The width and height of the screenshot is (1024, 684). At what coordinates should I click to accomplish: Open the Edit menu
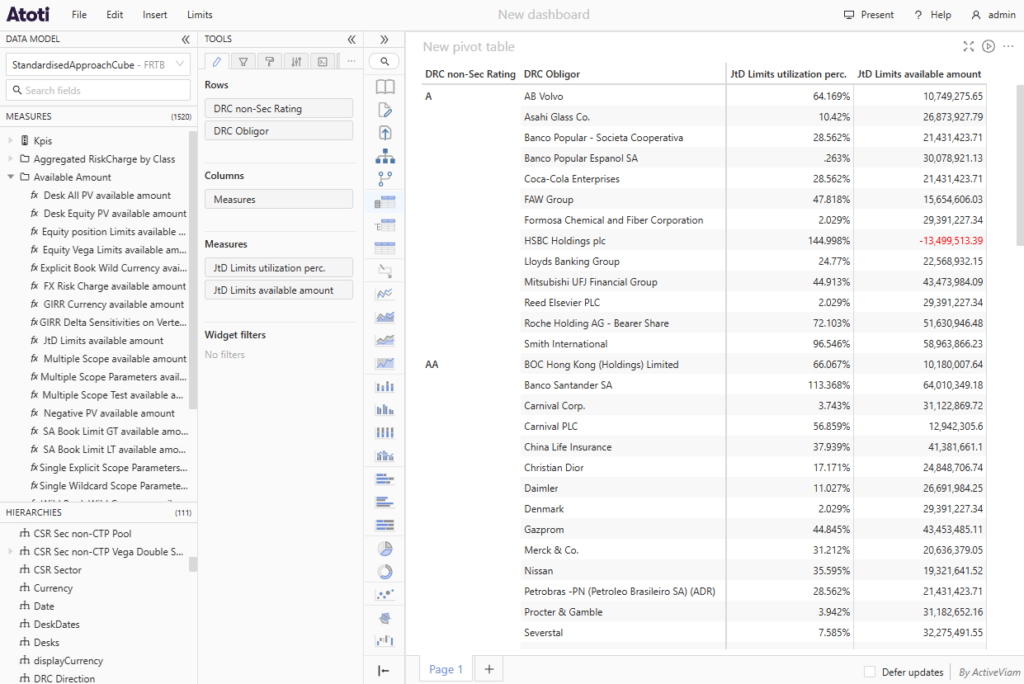tap(115, 14)
